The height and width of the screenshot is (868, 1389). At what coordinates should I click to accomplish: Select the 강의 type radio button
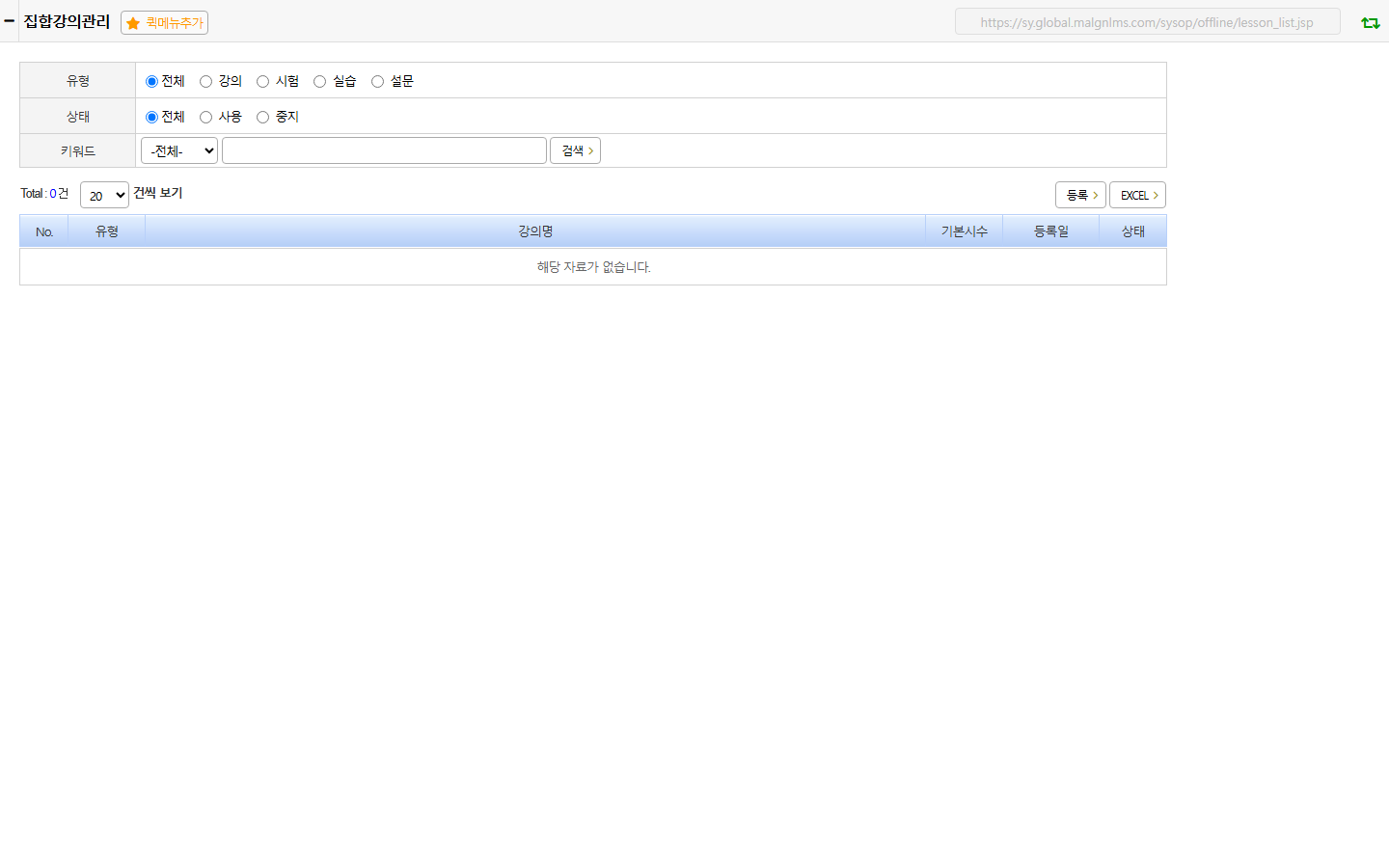[205, 82]
